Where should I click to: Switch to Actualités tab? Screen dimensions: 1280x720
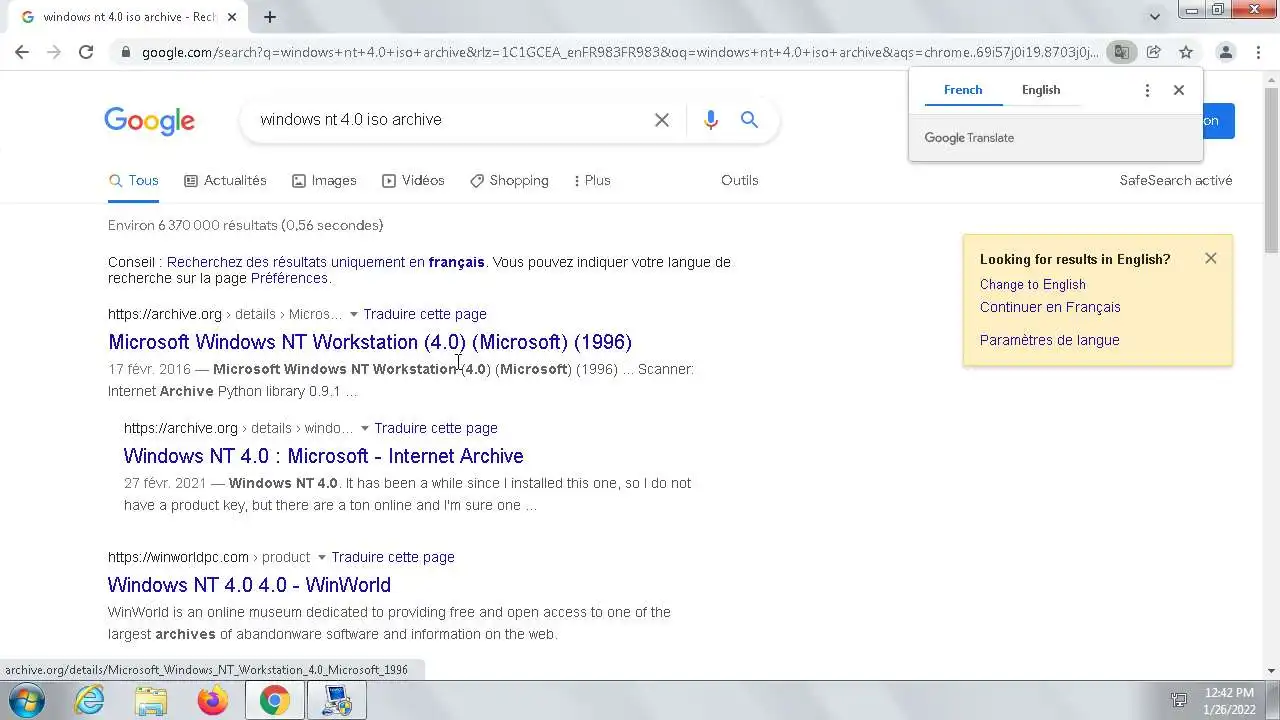pos(225,181)
